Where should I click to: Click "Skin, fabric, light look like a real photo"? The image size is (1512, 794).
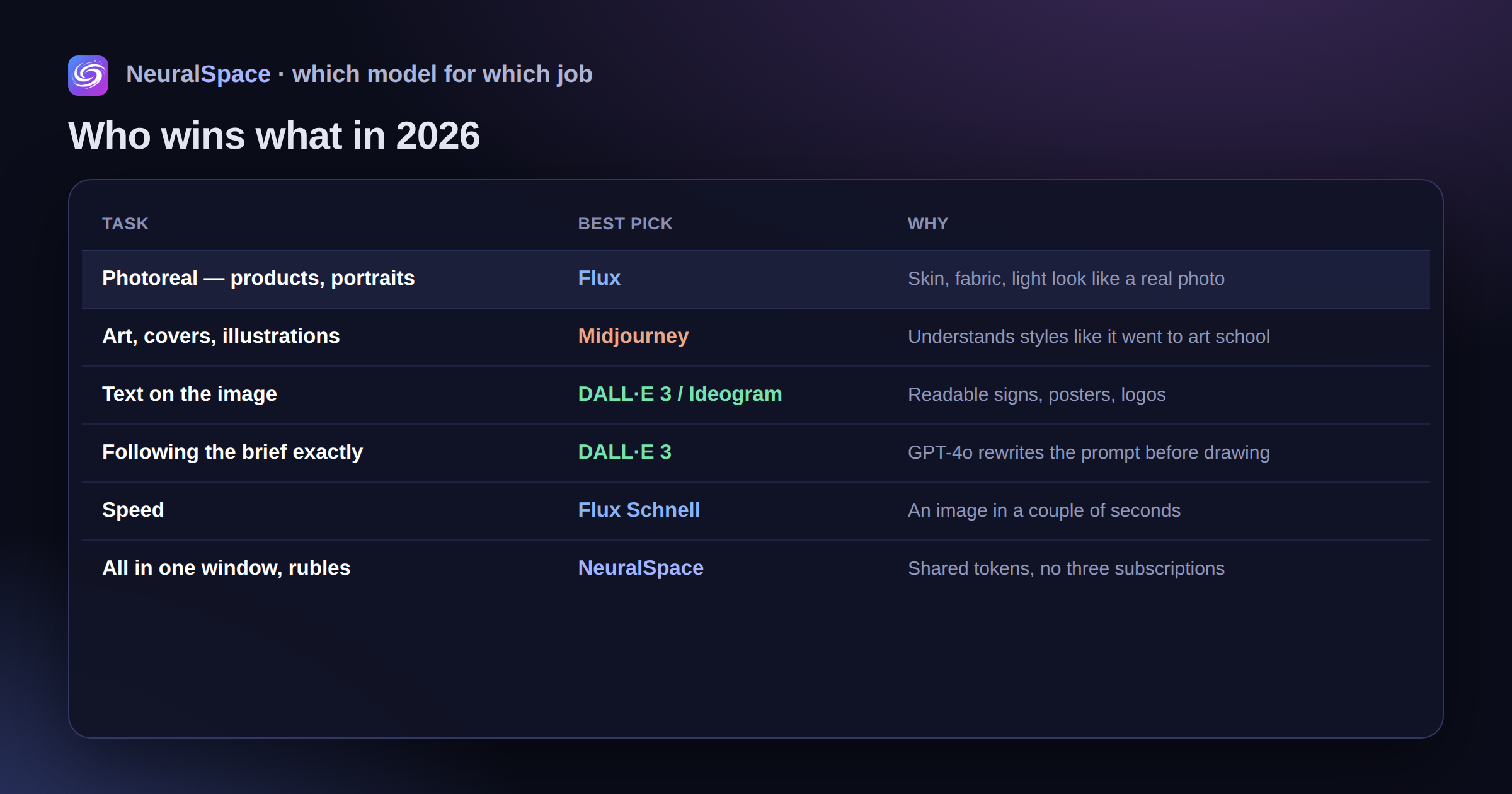pos(1066,279)
